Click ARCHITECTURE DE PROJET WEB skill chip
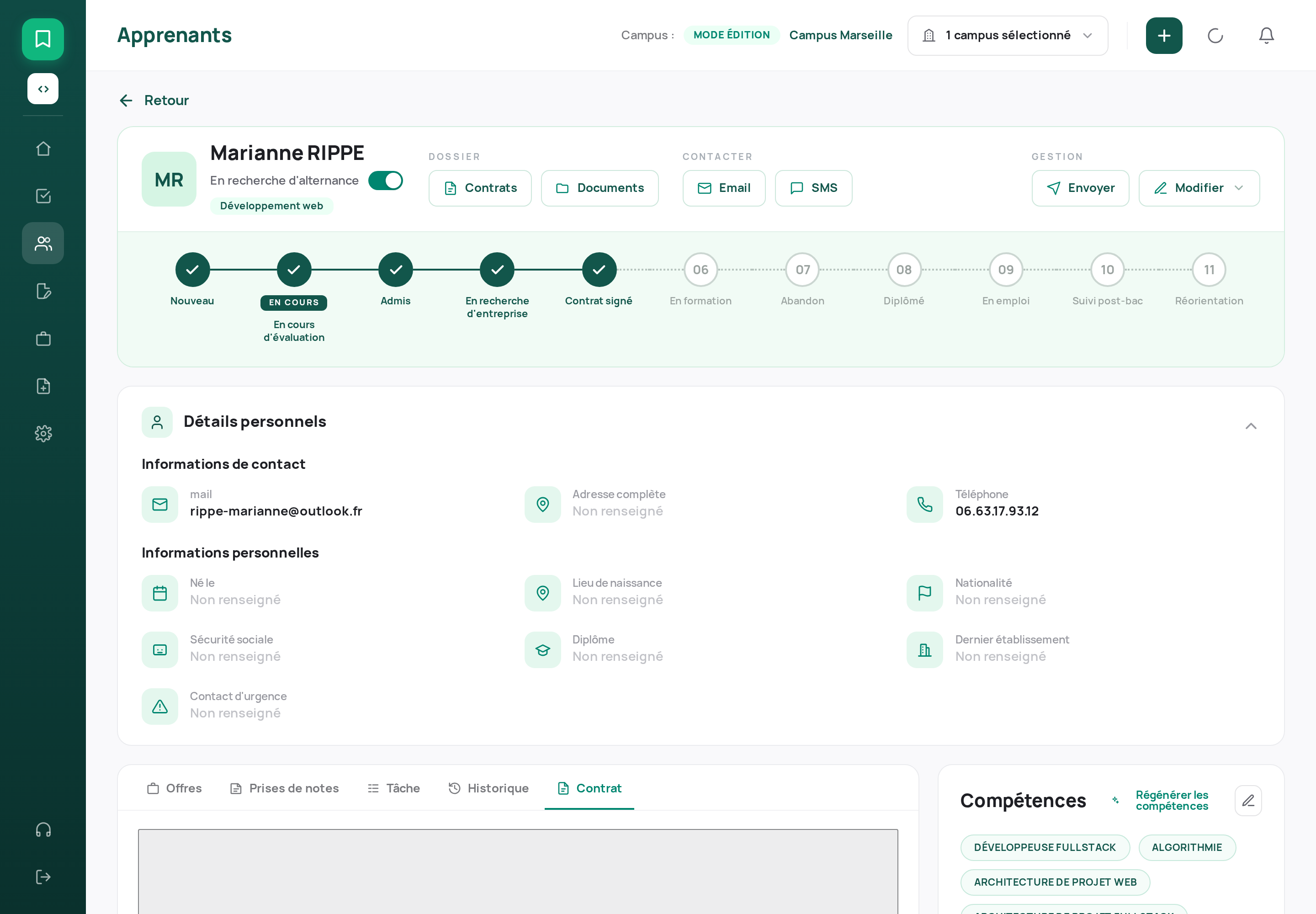Screen dimensions: 1316x914 click(1055, 882)
